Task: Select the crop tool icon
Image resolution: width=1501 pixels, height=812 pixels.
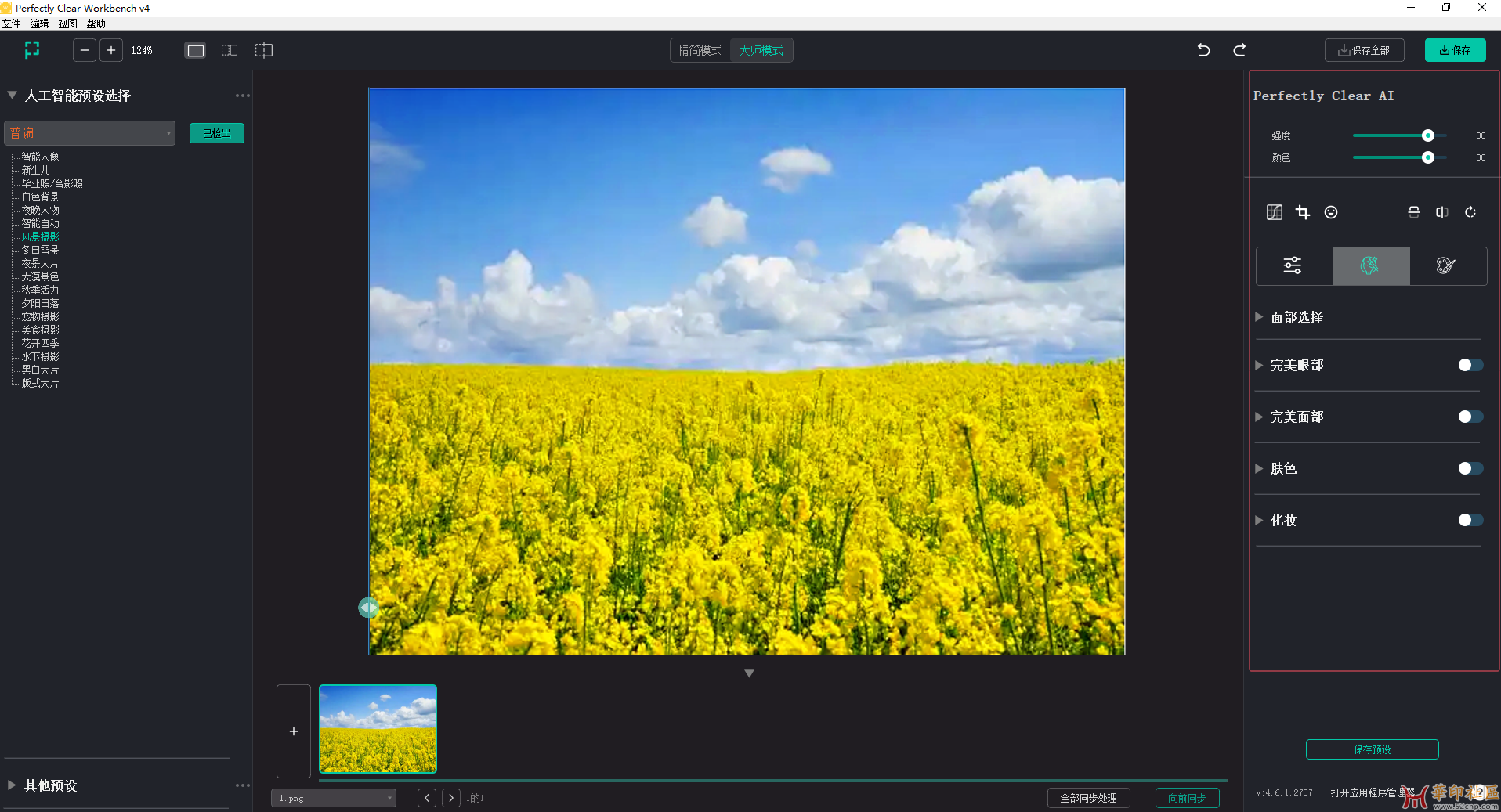Action: (1303, 212)
